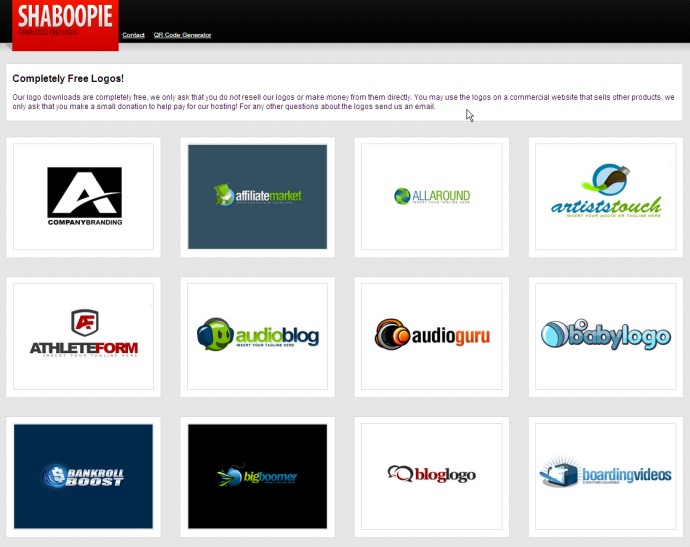
Task: Open the artiststouch logo card
Action: 606,197
